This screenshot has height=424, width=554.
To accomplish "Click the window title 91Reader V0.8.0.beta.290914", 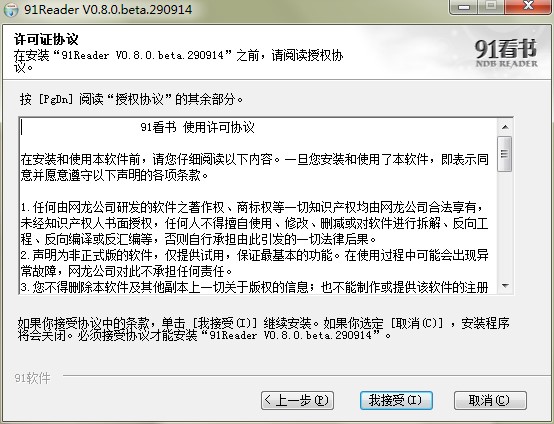I will point(108,10).
